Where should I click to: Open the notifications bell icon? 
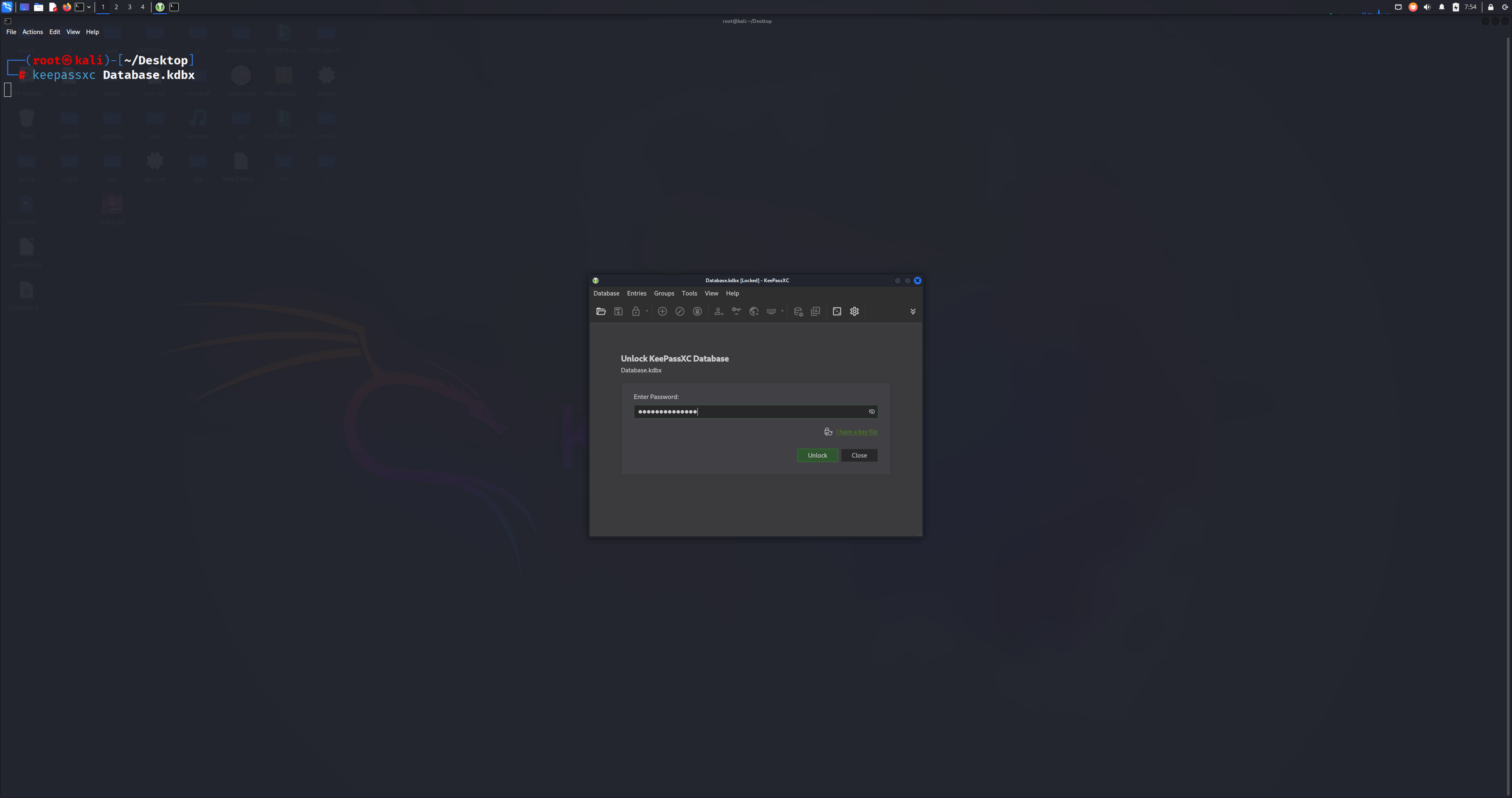click(1442, 7)
